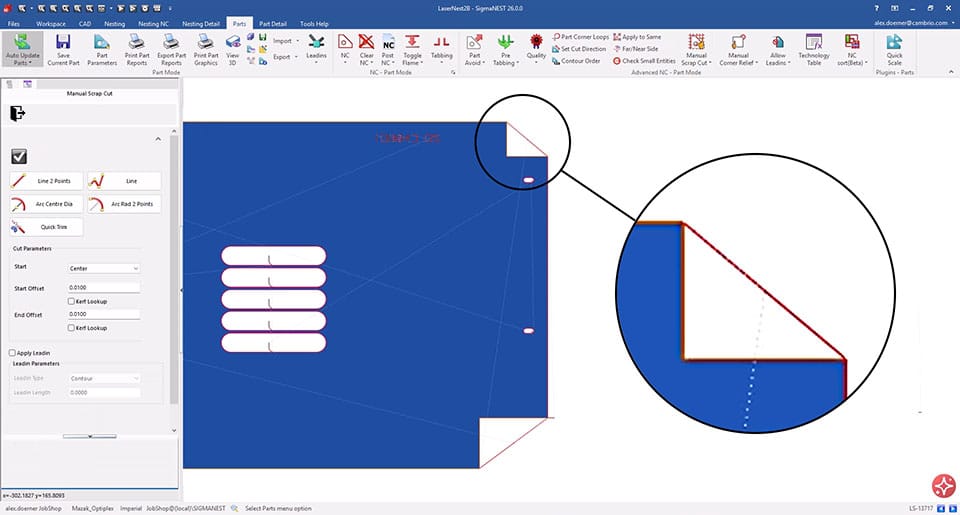The height and width of the screenshot is (515, 960).
Task: Click the View 3D icon
Action: tap(232, 42)
